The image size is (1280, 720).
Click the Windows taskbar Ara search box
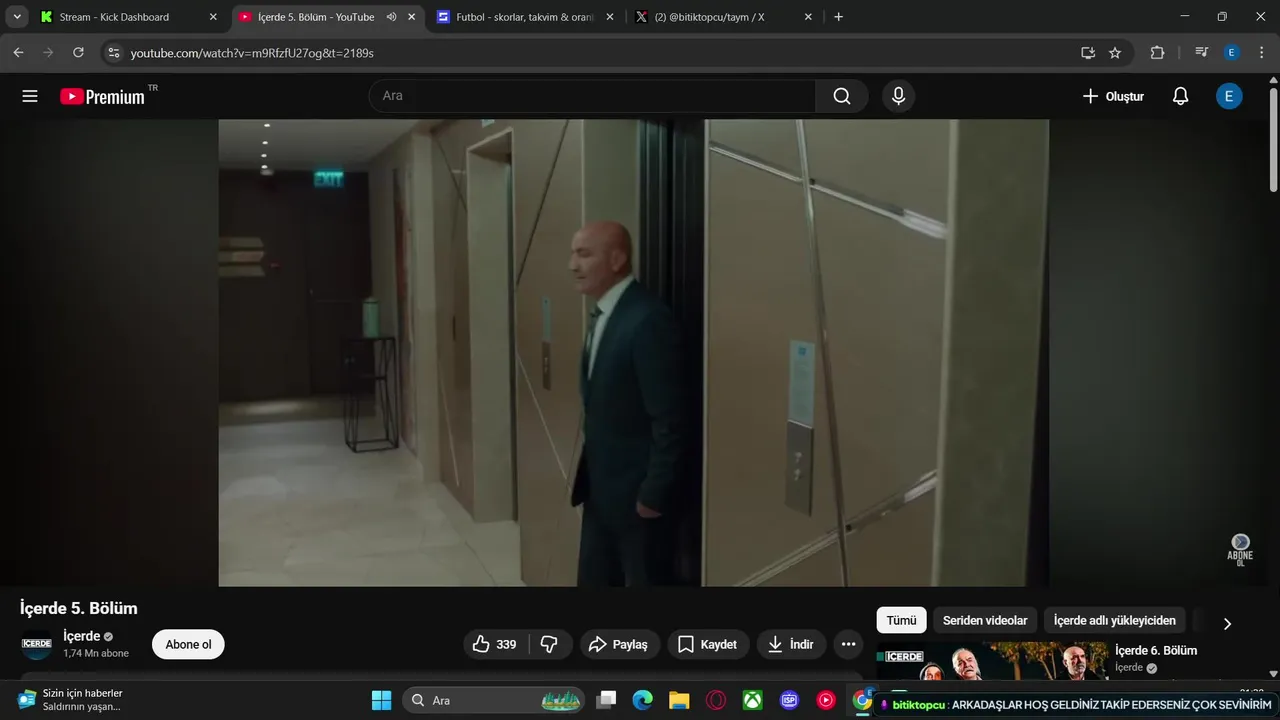(x=492, y=700)
